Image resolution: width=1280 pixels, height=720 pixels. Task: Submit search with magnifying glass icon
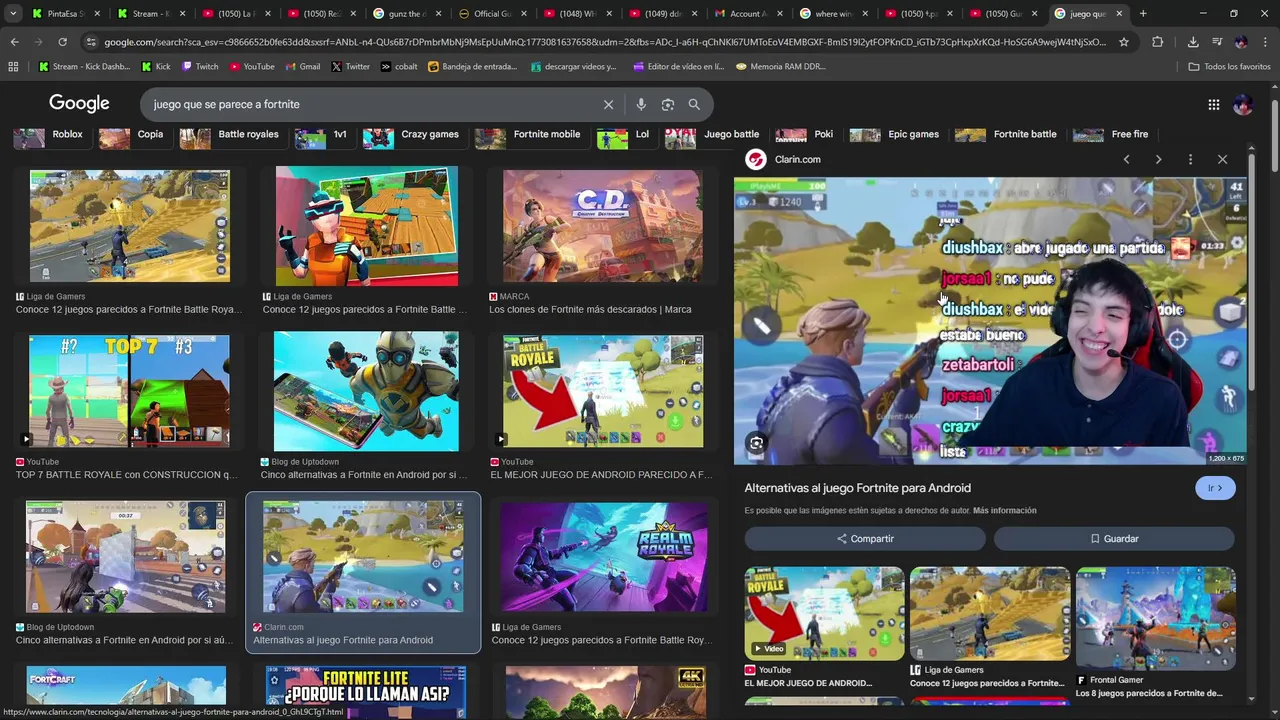(x=694, y=104)
